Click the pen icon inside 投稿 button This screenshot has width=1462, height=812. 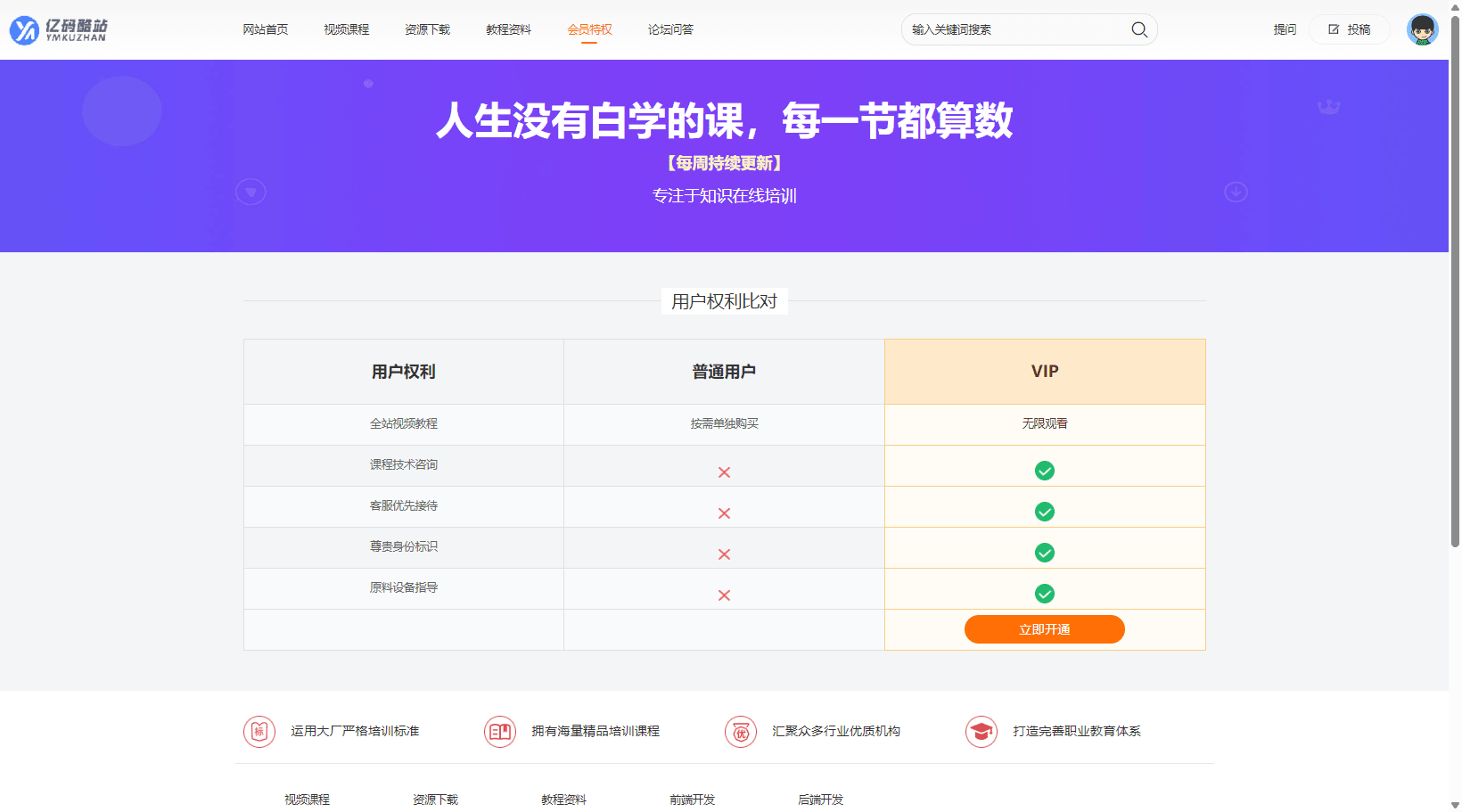click(x=1333, y=29)
